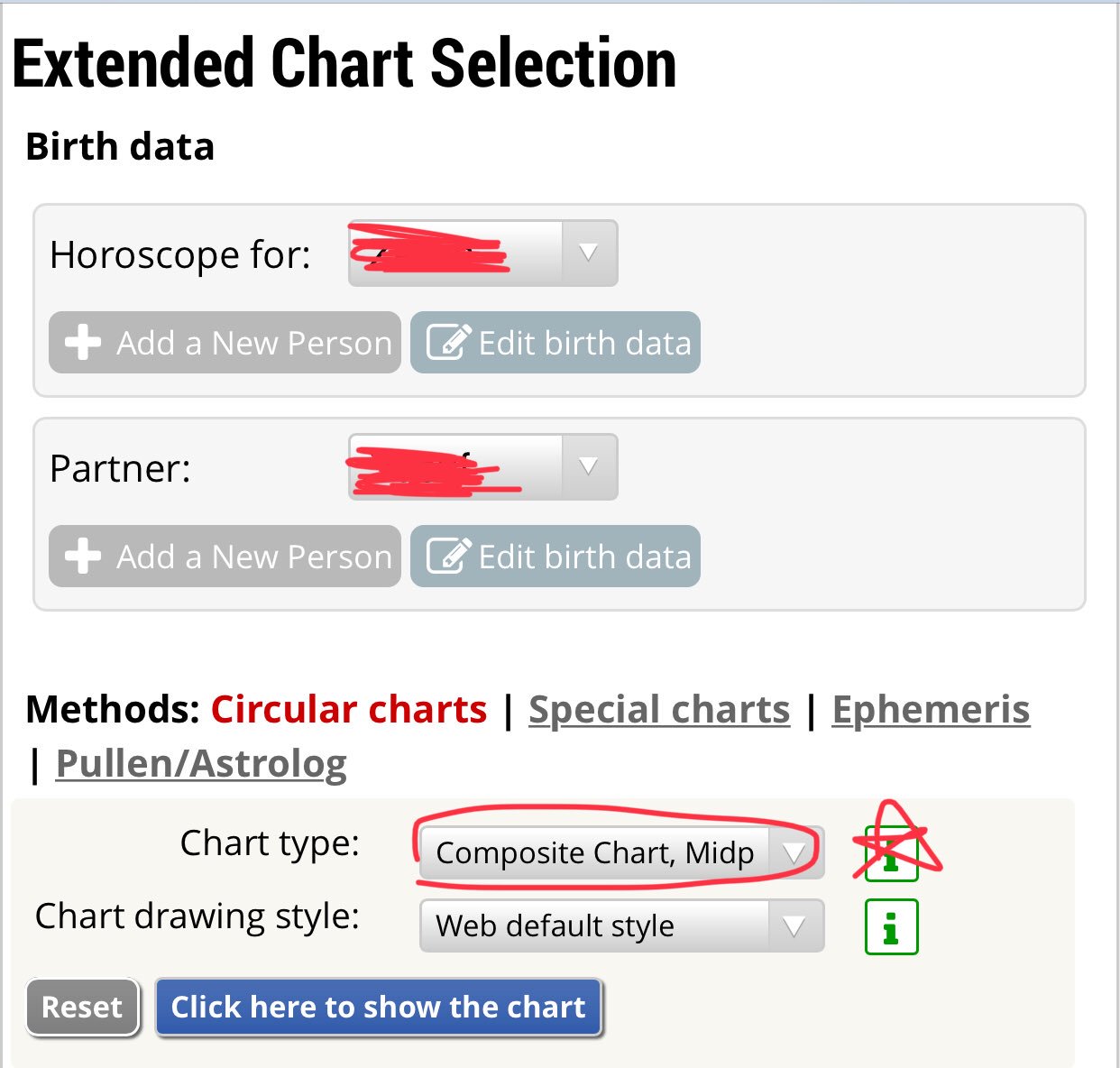Click plus icon in Horoscope Add Person
The width and height of the screenshot is (1120, 1068).
coord(83,343)
